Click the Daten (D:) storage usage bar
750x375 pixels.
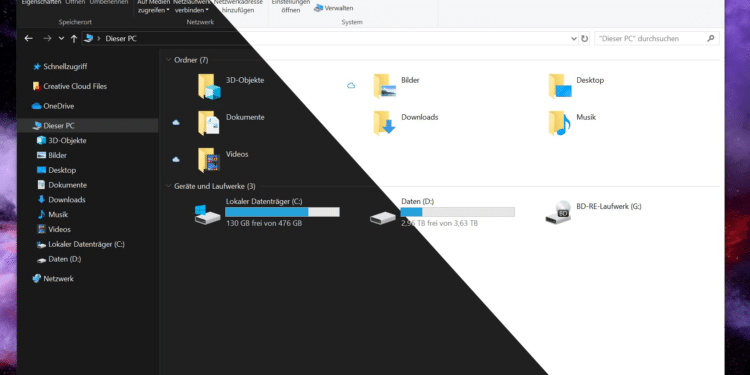point(457,212)
